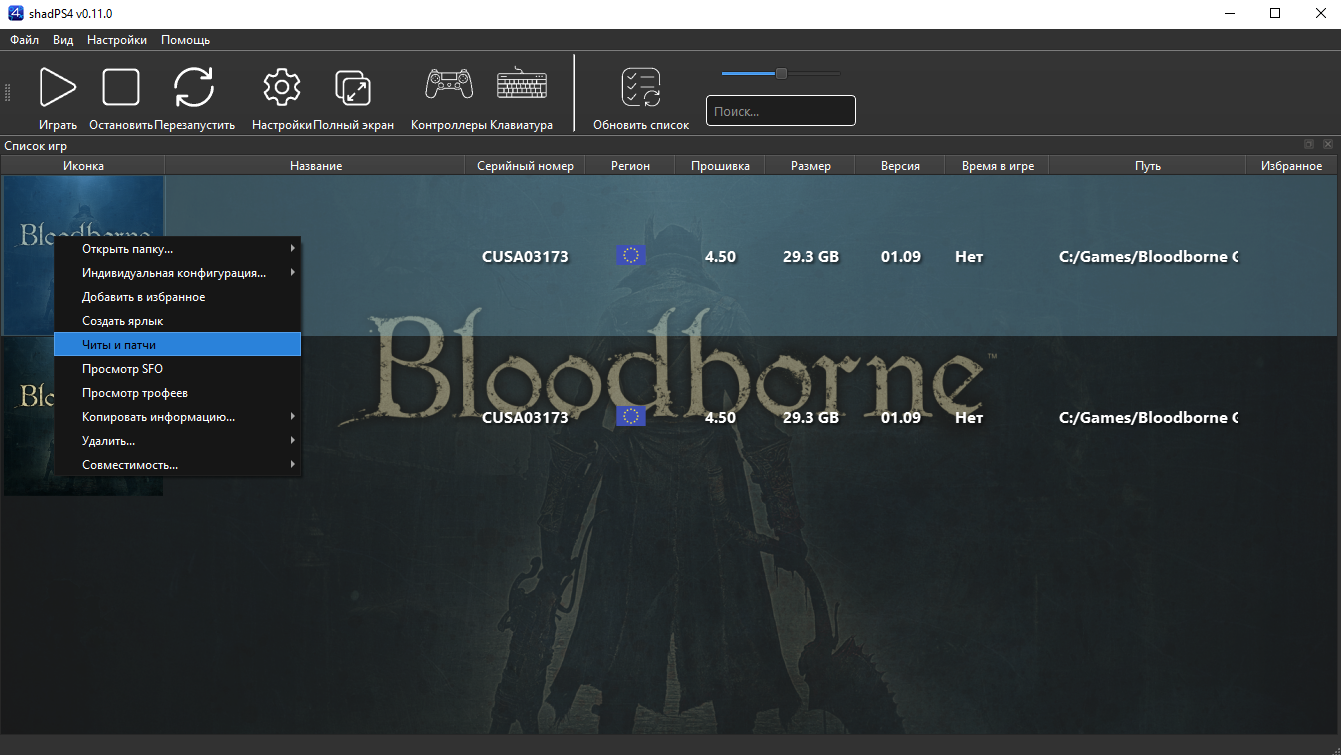
Task: Click the Stop (Остановить) square icon
Action: (121, 87)
